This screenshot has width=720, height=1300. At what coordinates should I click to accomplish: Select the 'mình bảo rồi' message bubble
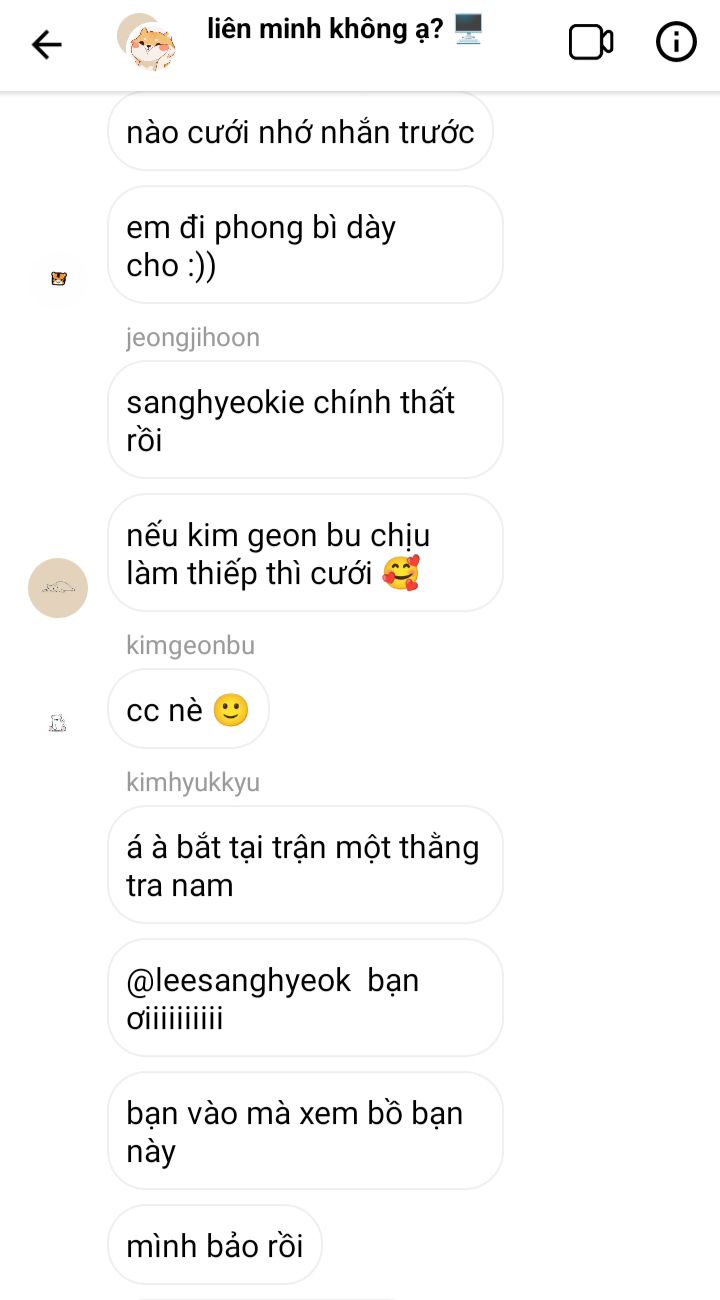(x=215, y=1245)
